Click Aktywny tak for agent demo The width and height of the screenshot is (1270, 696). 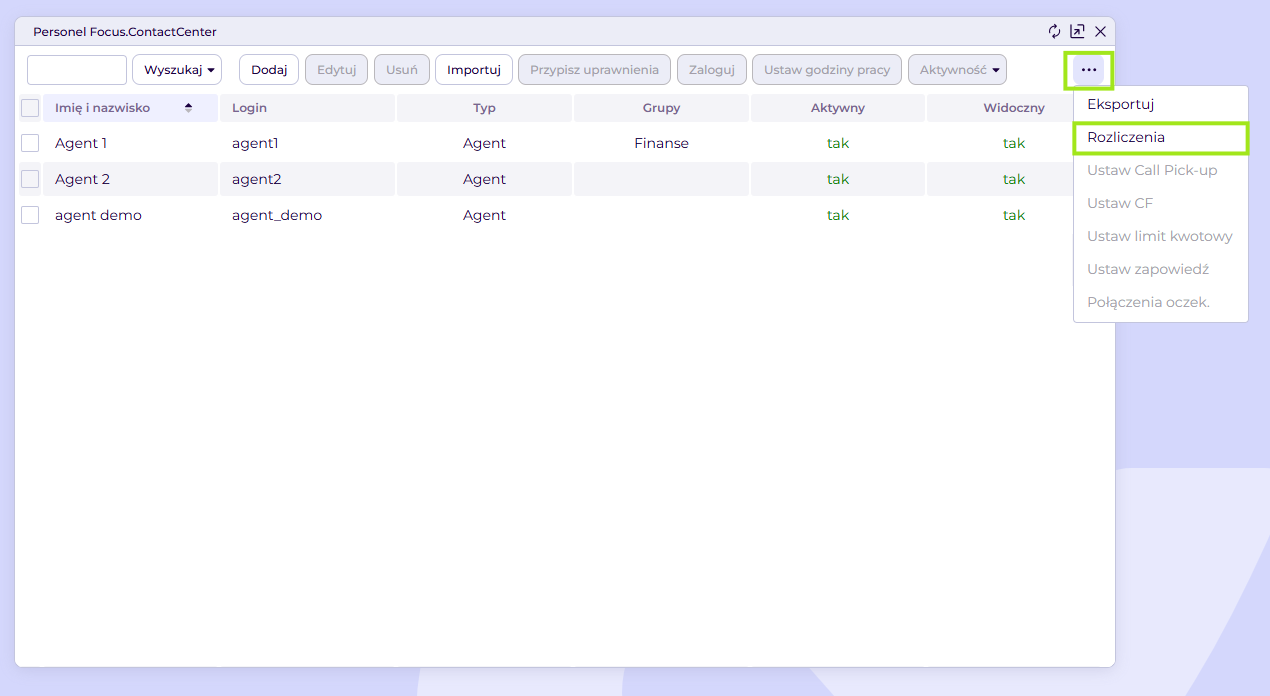point(838,215)
